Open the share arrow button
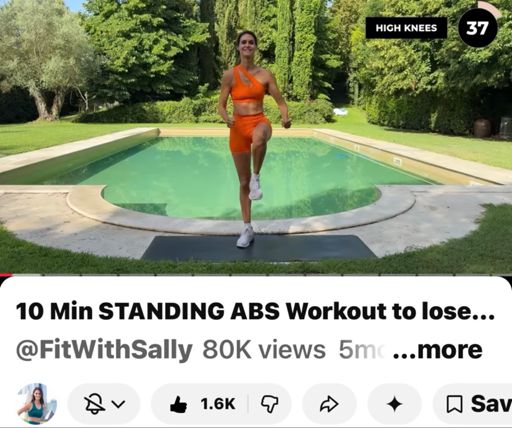 (x=329, y=404)
